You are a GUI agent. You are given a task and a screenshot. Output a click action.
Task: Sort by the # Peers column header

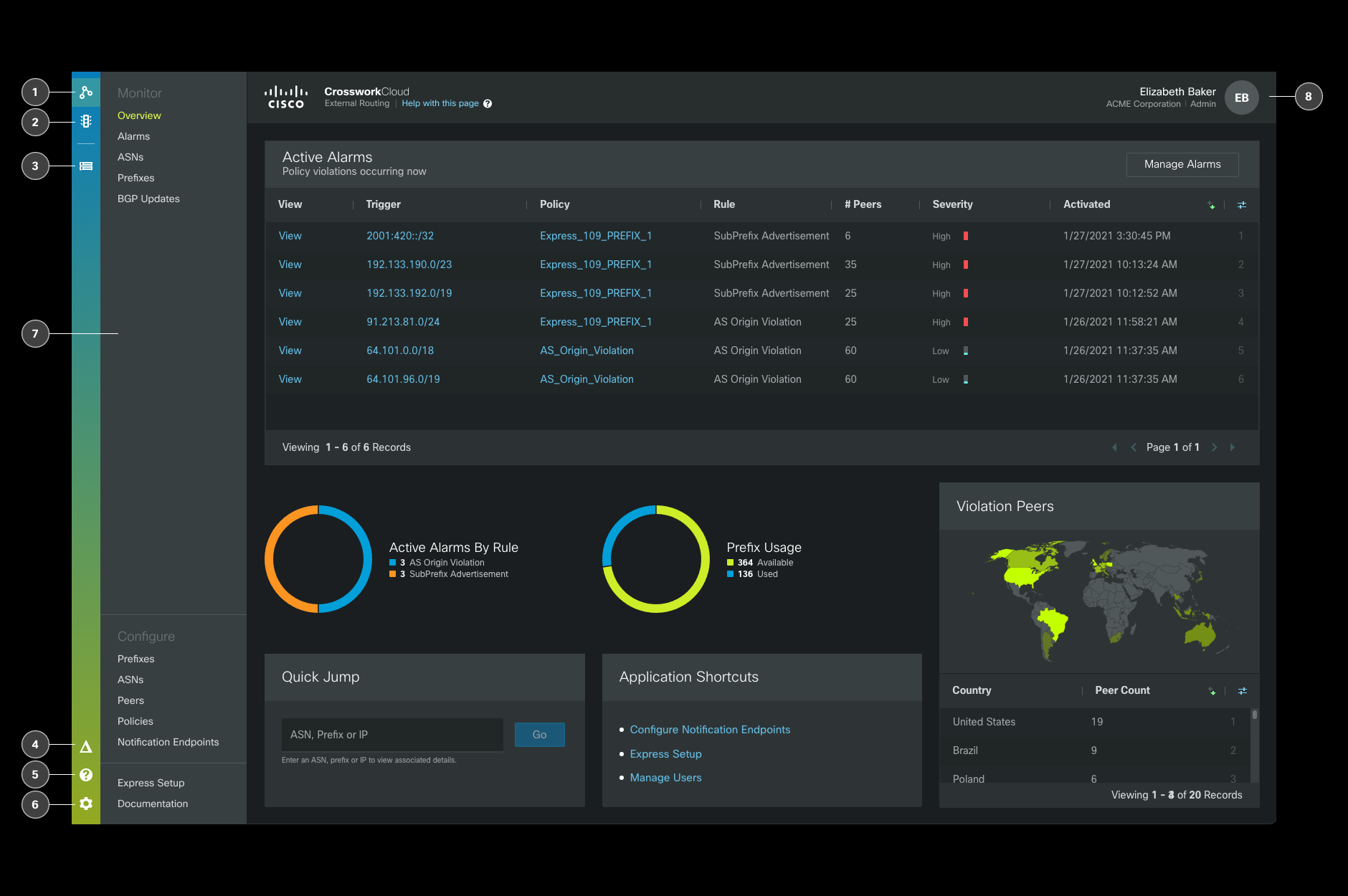863,204
